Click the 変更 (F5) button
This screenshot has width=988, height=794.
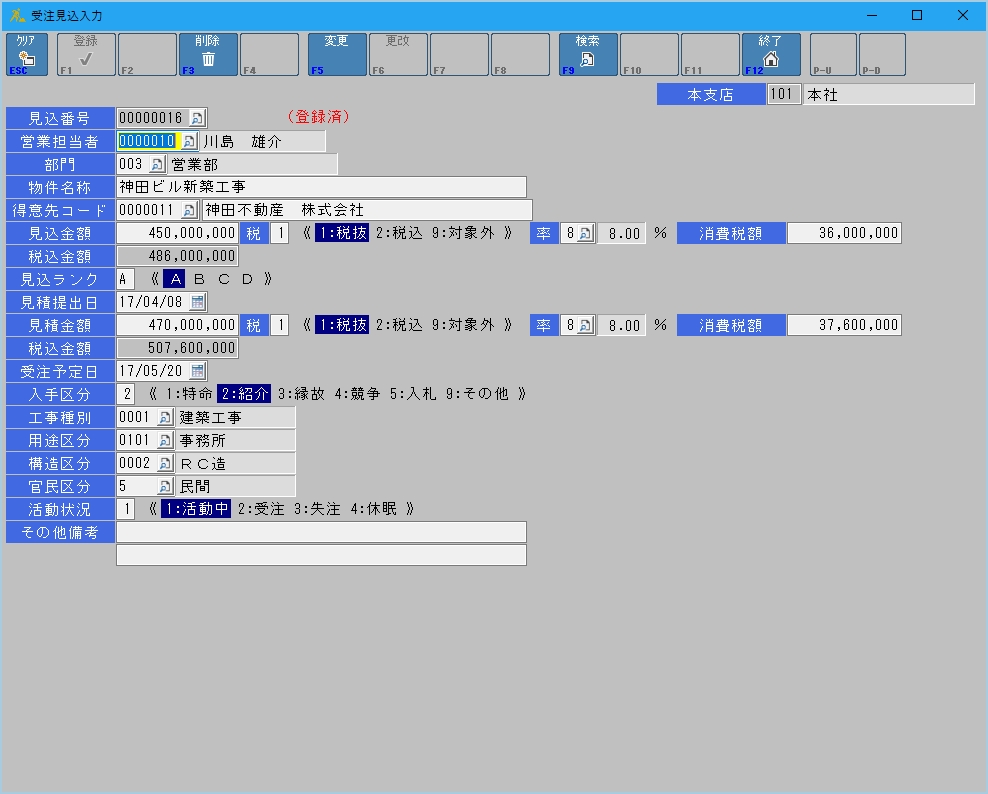coord(337,55)
